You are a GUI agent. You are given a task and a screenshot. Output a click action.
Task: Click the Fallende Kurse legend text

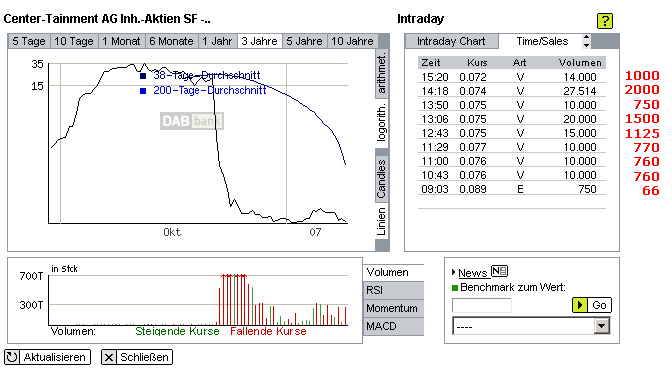tap(268, 331)
